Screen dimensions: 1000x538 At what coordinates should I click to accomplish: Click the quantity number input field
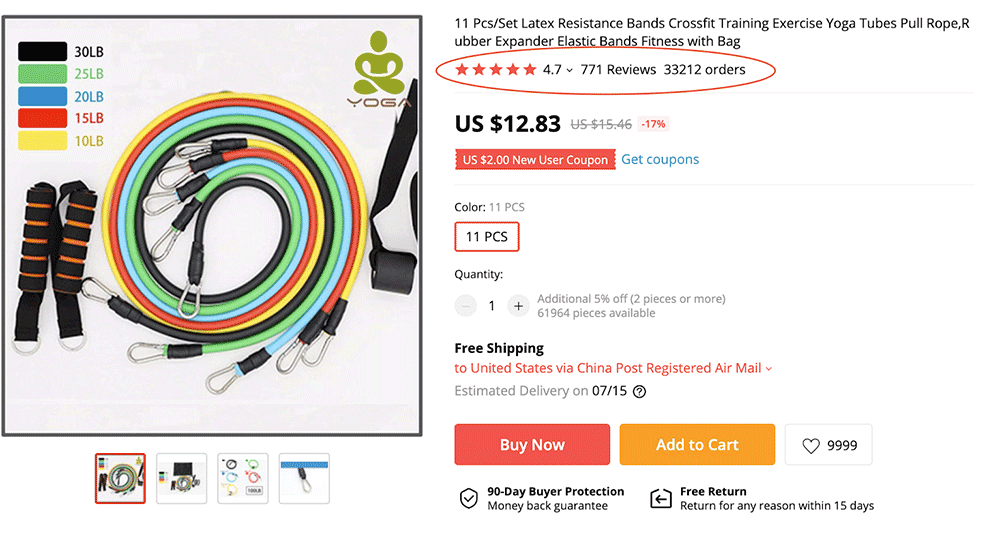(x=491, y=306)
